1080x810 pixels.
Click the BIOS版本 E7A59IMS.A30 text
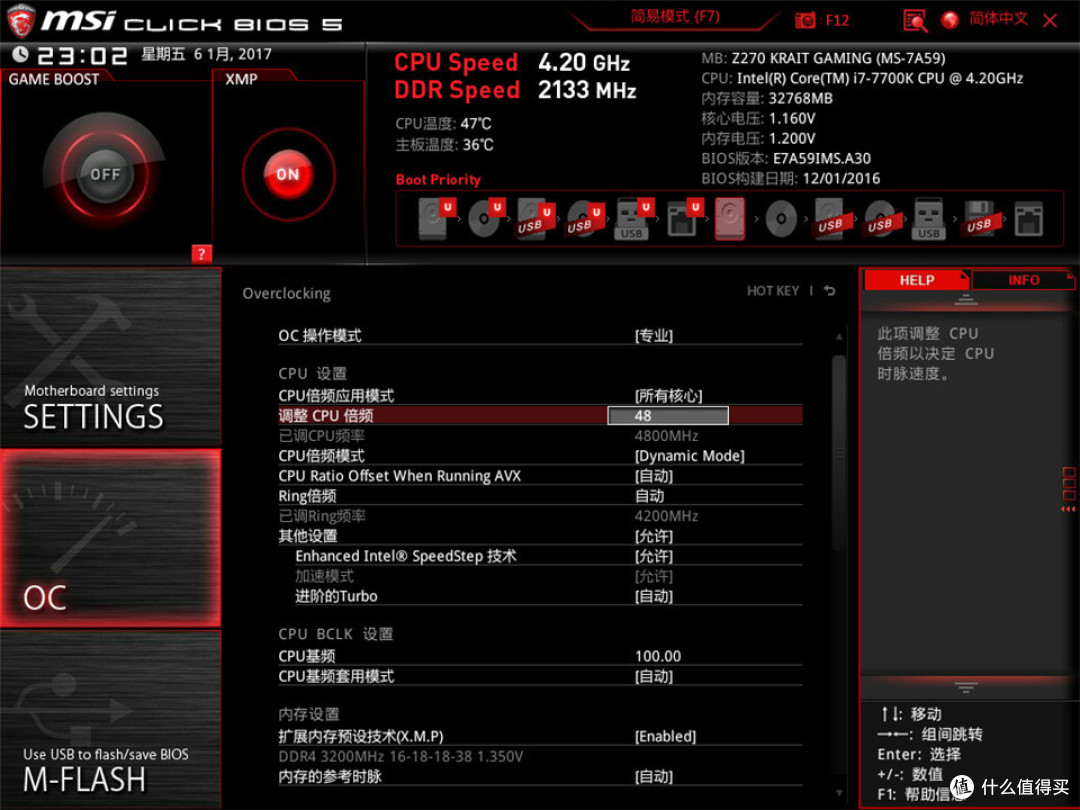[786, 158]
